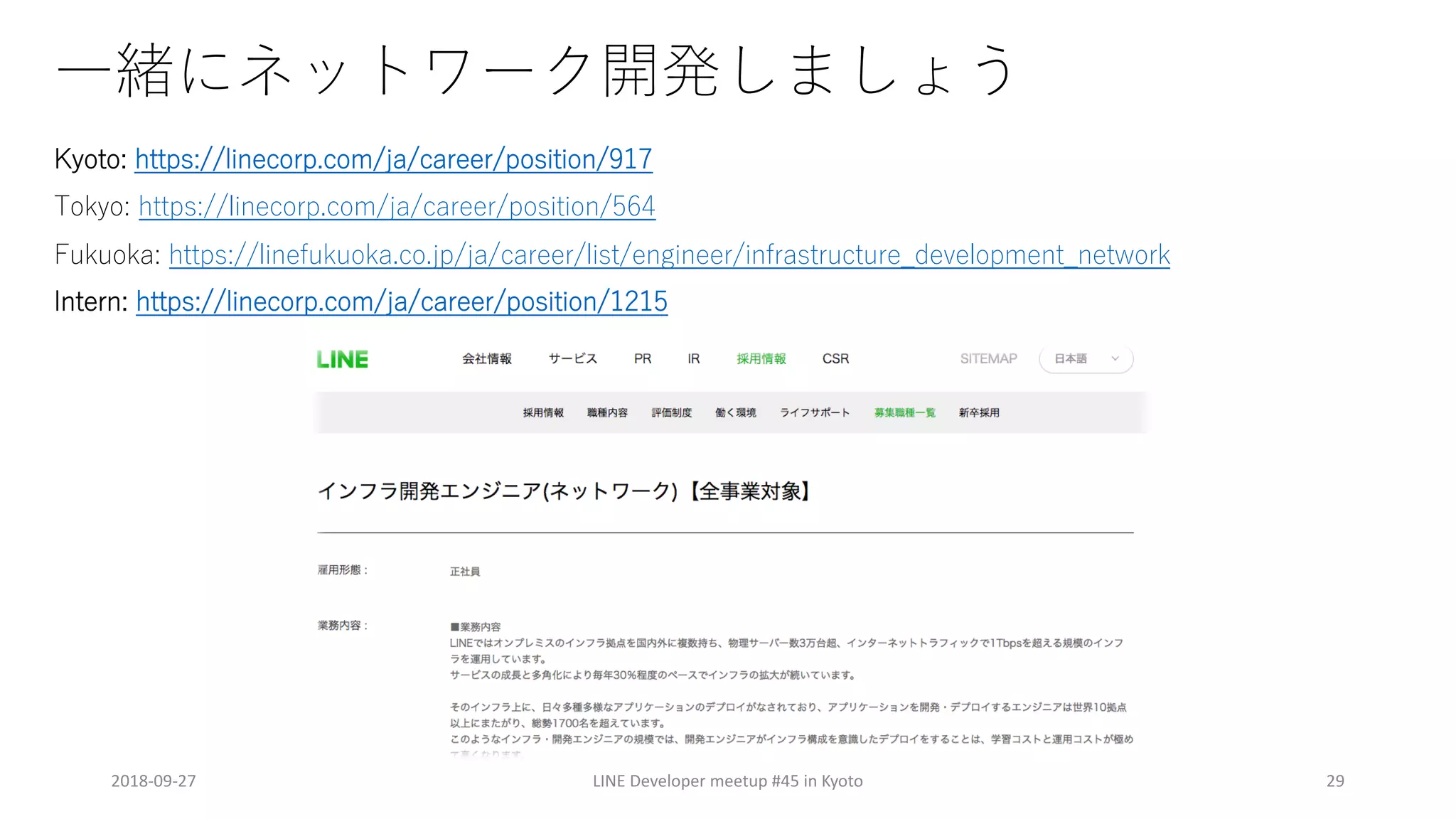Open the Intern position 1215 link
1456x819 pixels.
[x=402, y=301]
